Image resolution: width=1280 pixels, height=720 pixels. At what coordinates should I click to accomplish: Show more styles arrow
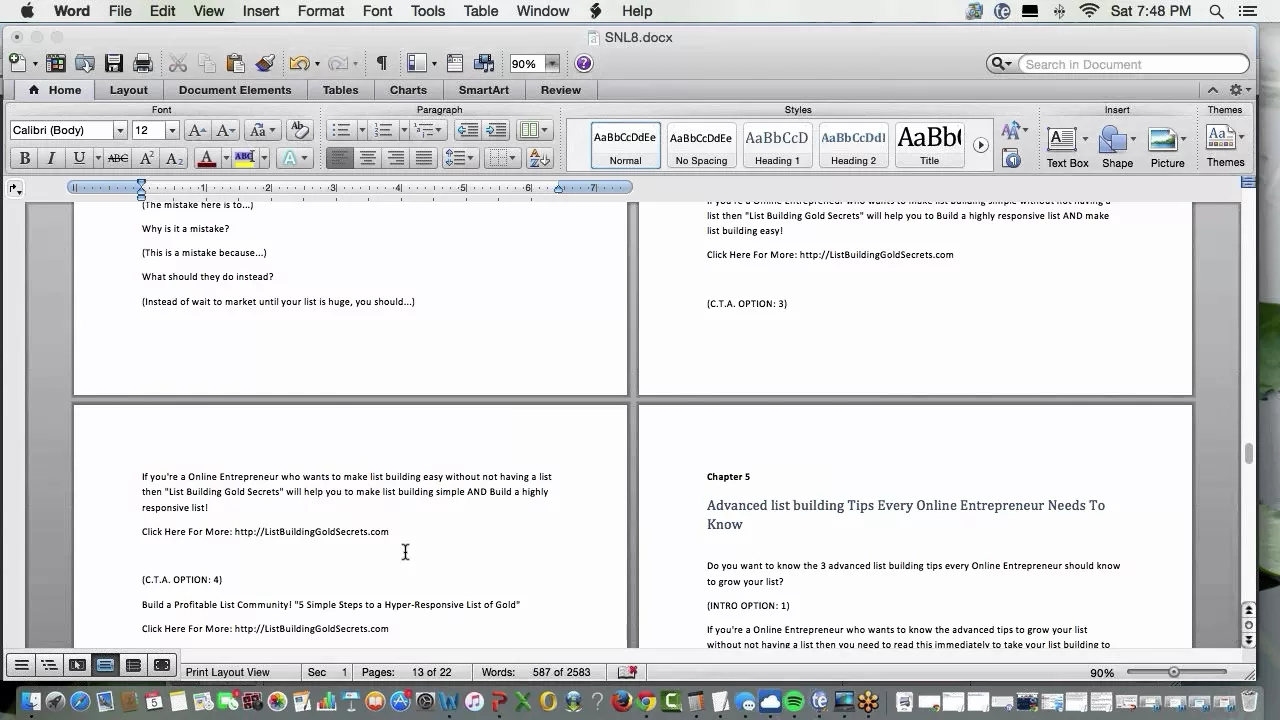pyautogui.click(x=981, y=145)
